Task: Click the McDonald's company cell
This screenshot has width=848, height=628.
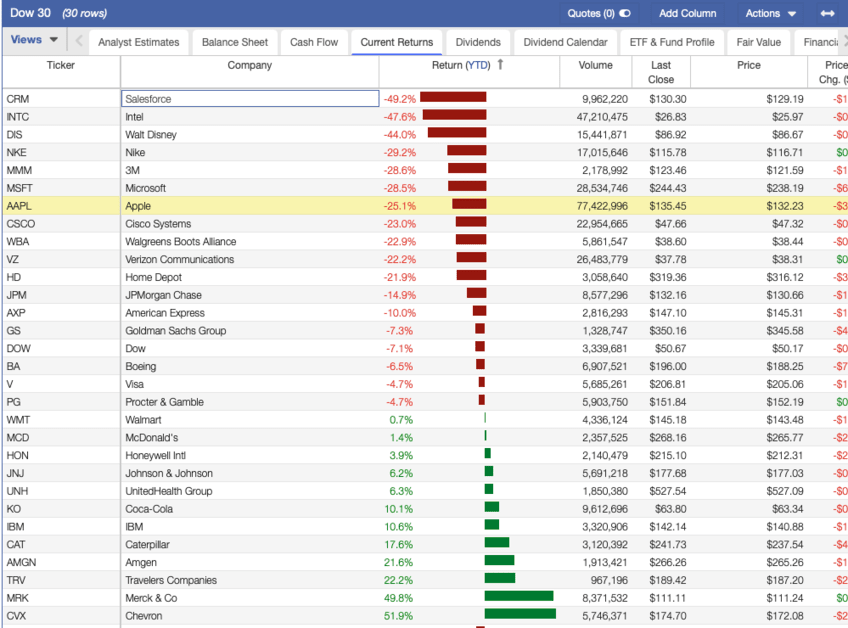Action: tap(250, 438)
